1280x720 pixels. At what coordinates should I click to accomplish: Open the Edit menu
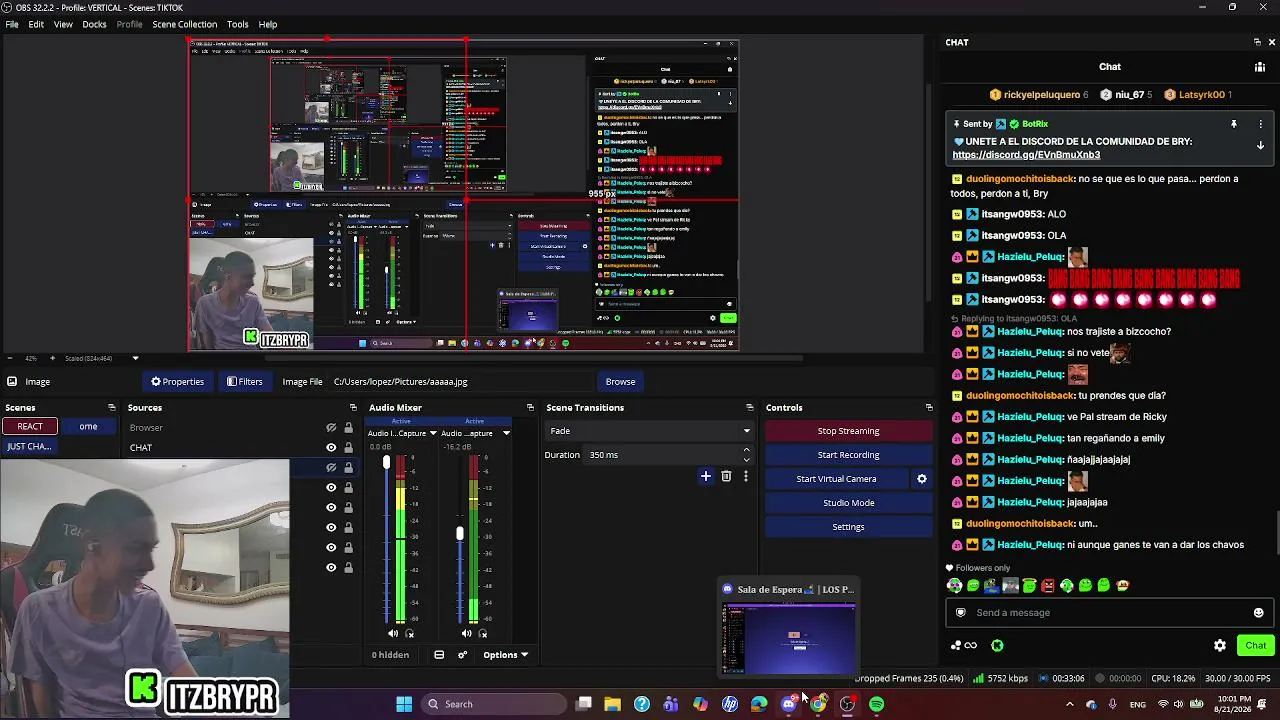36,24
